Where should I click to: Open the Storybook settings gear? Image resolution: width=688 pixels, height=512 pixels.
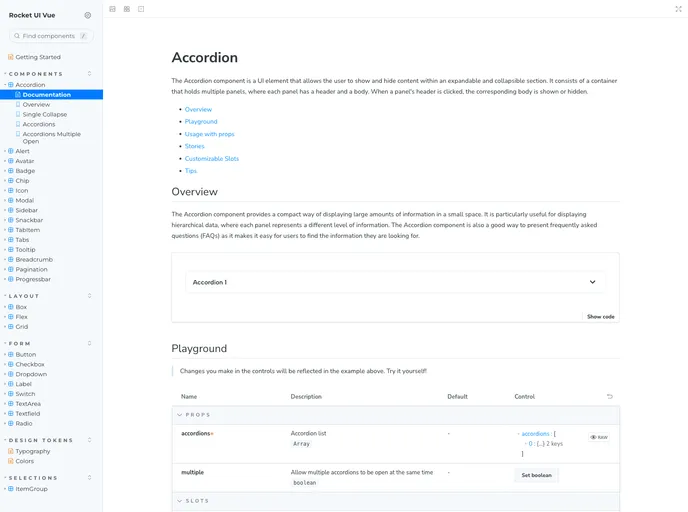tap(88, 15)
